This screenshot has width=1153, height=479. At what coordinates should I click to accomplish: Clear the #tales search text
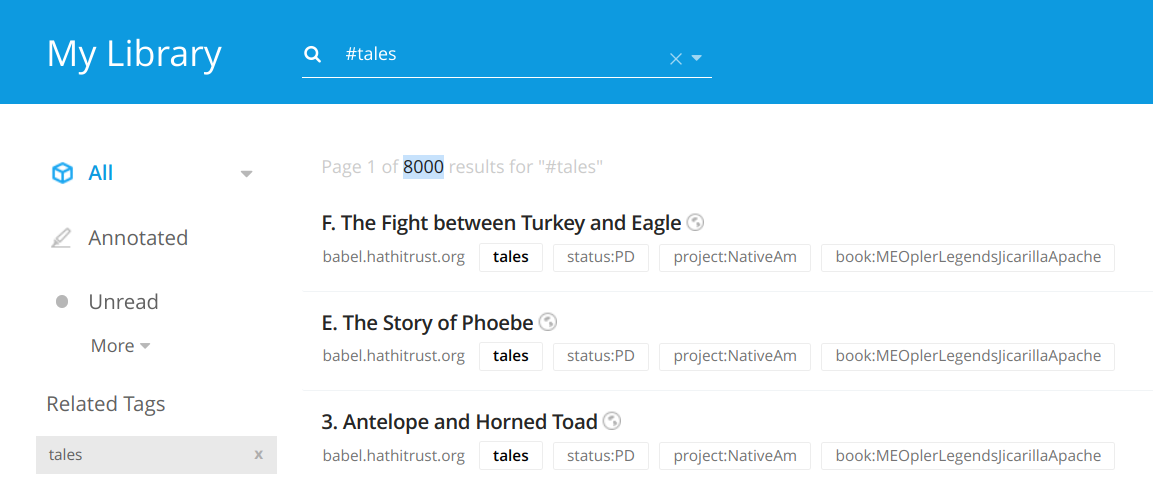tap(675, 59)
